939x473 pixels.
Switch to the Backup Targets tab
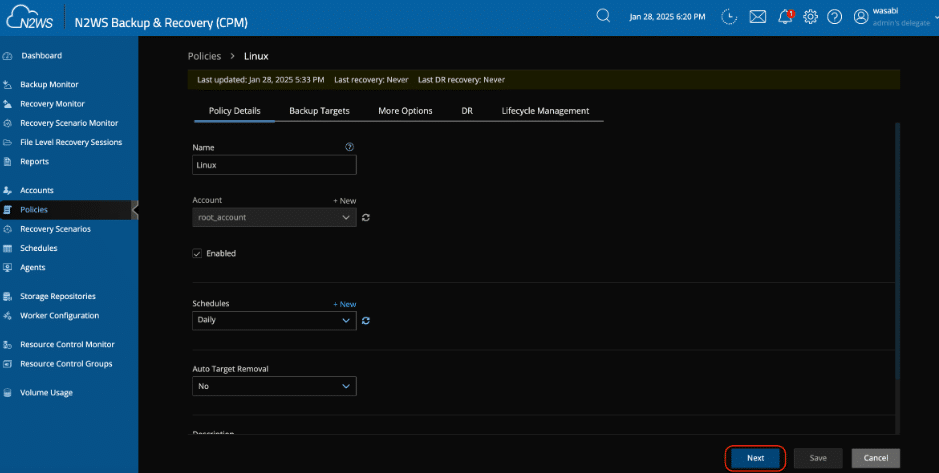tap(319, 111)
